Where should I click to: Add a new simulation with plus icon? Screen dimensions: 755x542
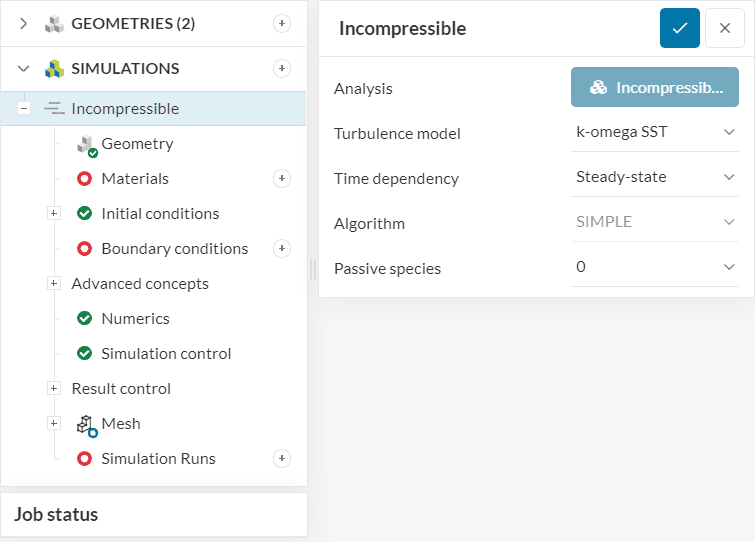(282, 68)
